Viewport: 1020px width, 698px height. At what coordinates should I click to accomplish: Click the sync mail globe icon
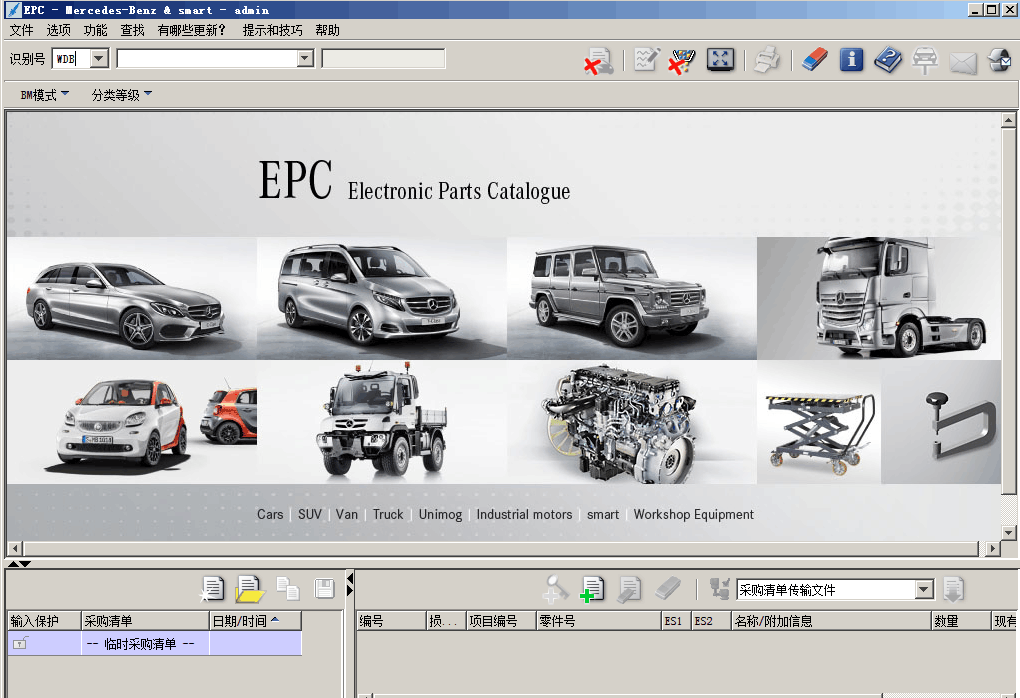(1000, 60)
